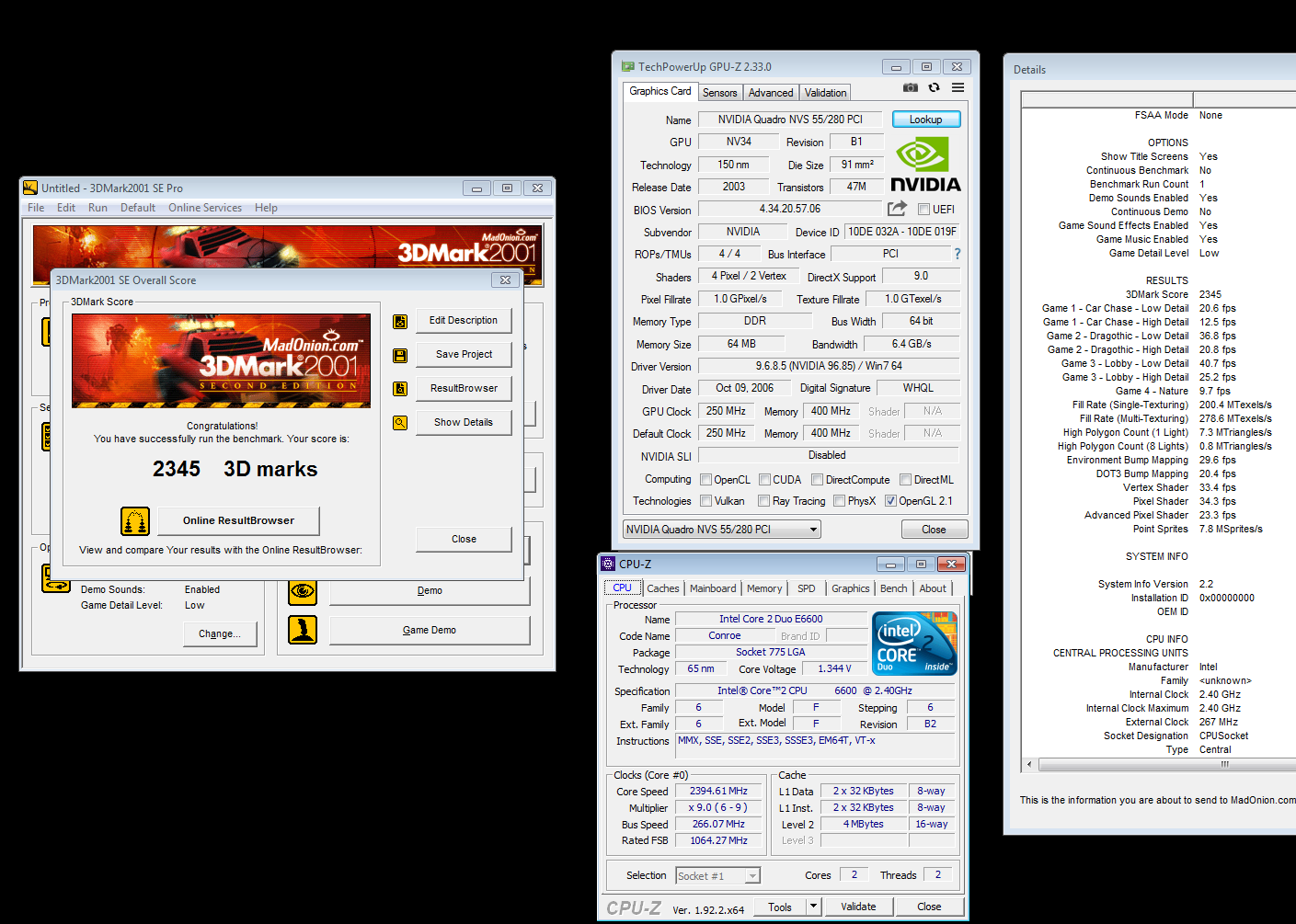Click the left scroll arrow in Details

[x=1029, y=764]
